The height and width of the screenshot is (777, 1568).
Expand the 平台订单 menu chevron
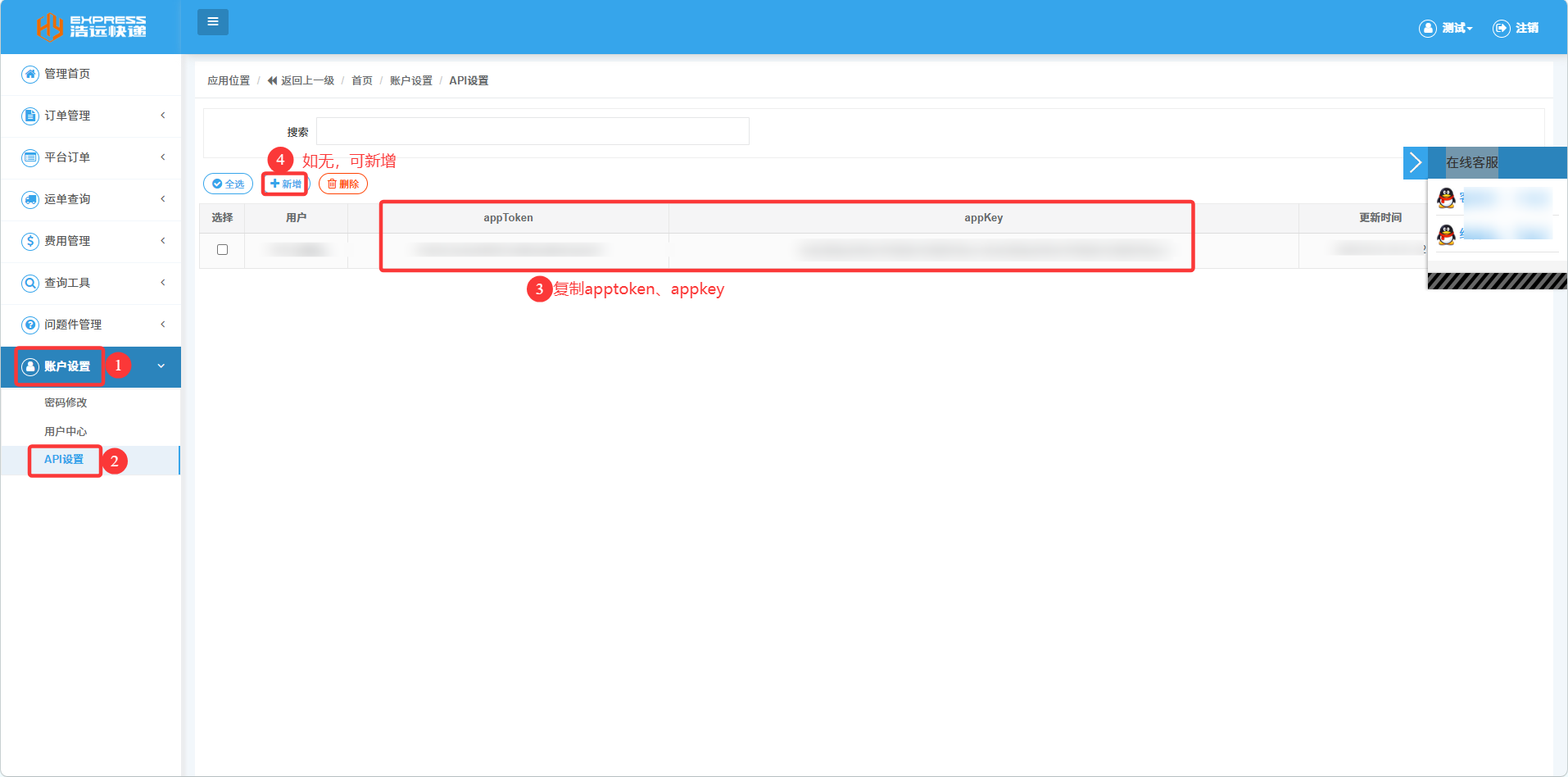coord(163,157)
